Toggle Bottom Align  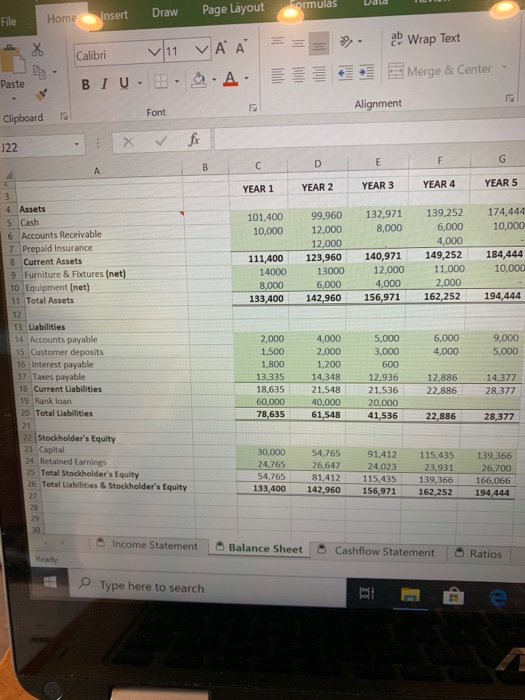point(319,44)
